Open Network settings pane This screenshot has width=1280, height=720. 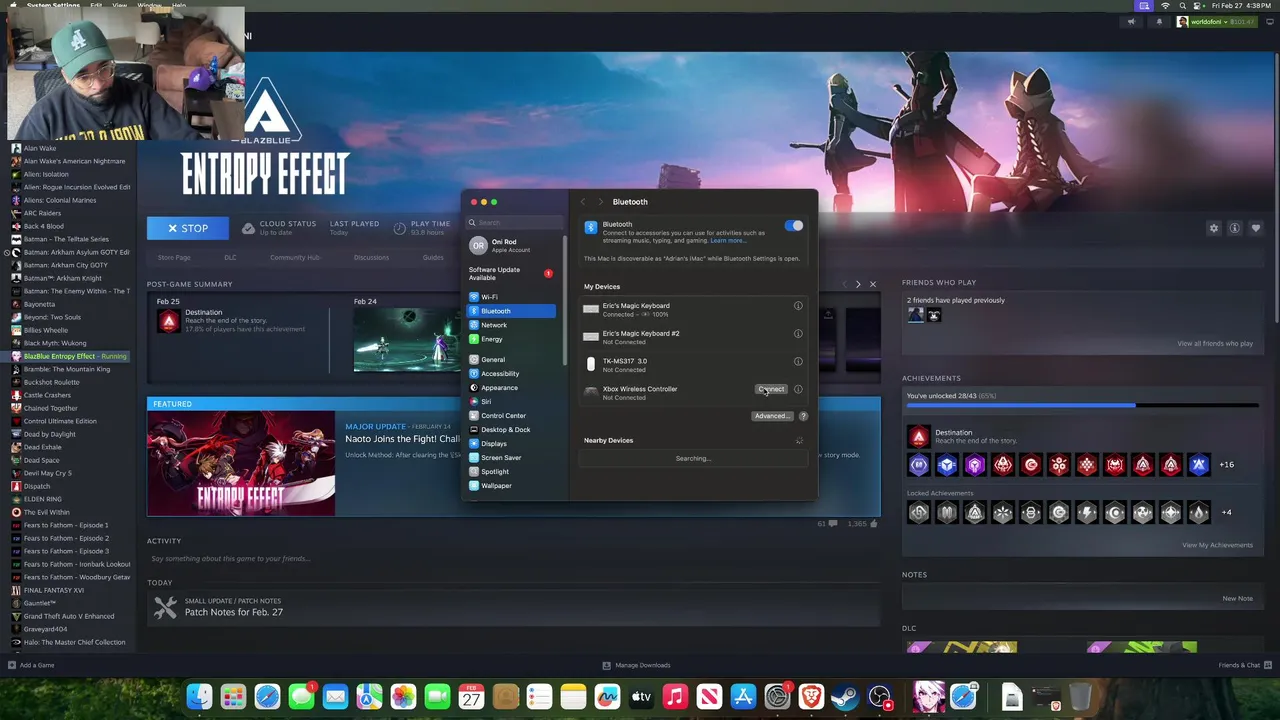(x=512, y=325)
